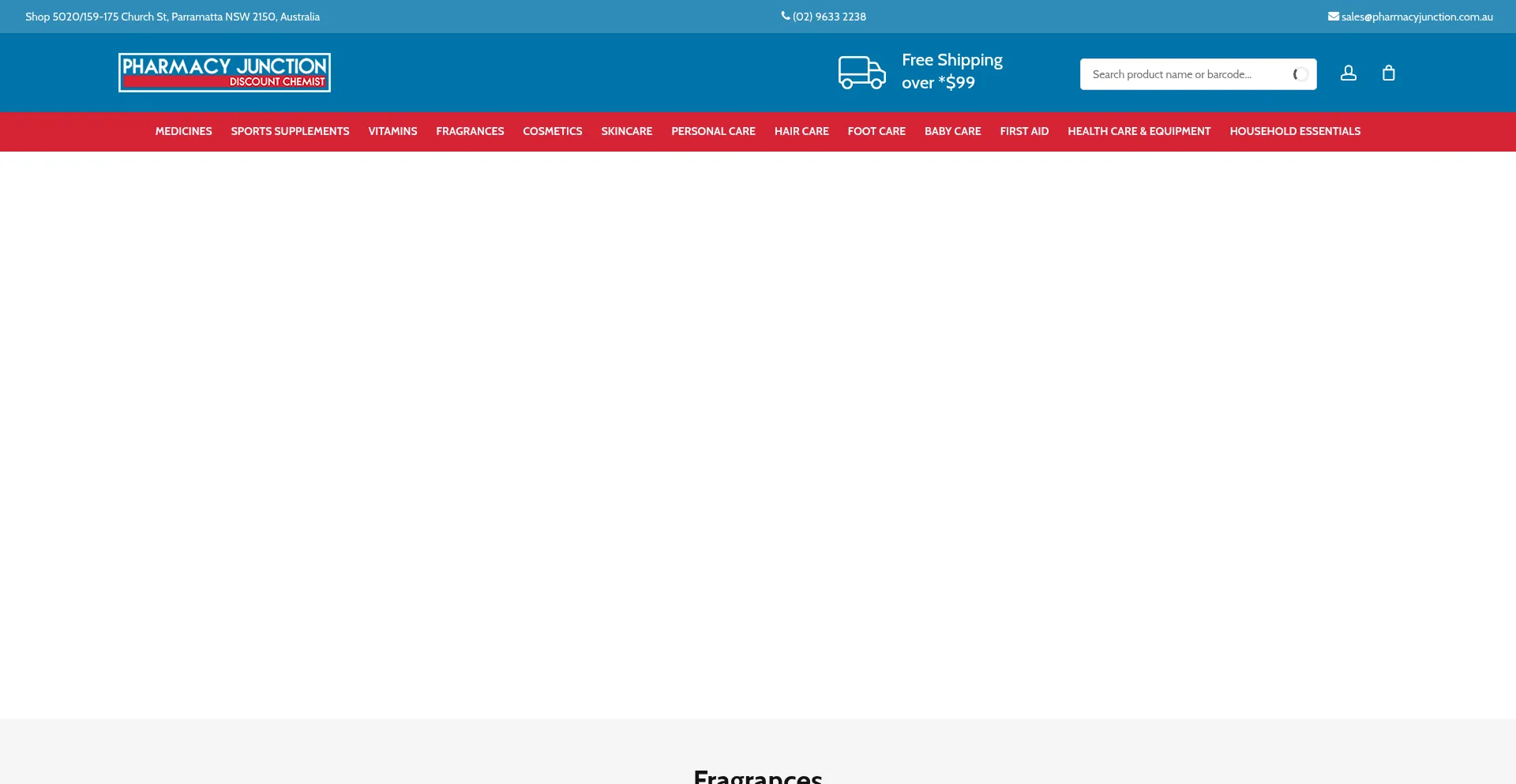Click the Pharmacy Junction logo
The width and height of the screenshot is (1516, 784).
(224, 73)
